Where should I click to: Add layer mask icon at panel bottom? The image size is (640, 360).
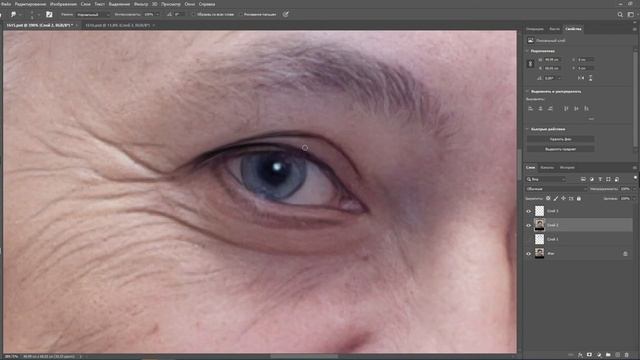point(589,355)
